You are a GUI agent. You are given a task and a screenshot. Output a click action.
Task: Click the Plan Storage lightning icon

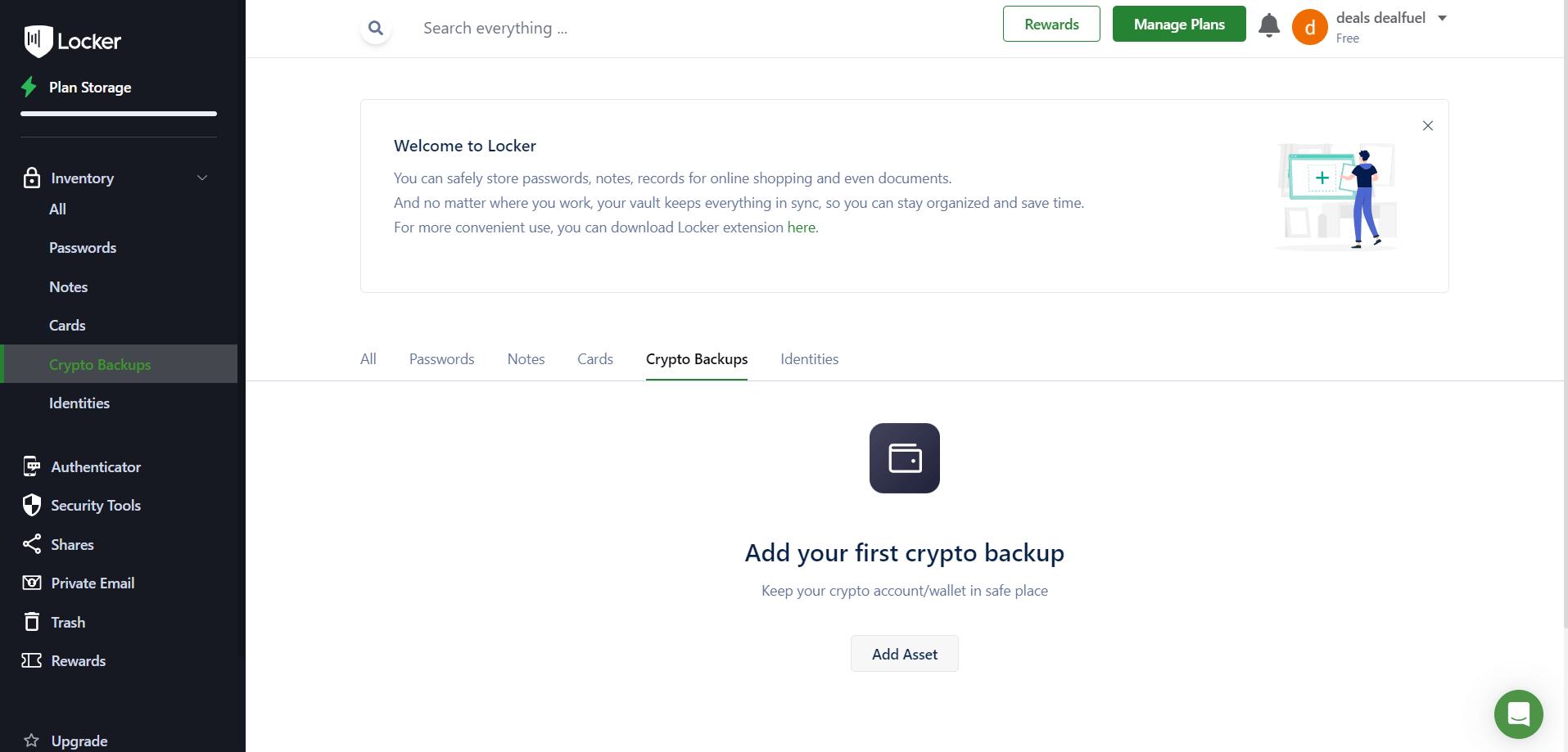pyautogui.click(x=29, y=87)
